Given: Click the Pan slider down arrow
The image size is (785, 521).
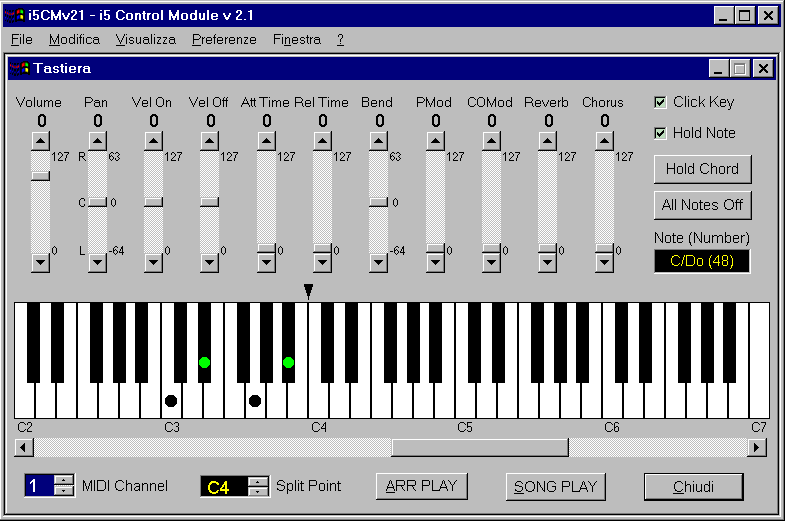Looking at the screenshot, I should point(97,263).
